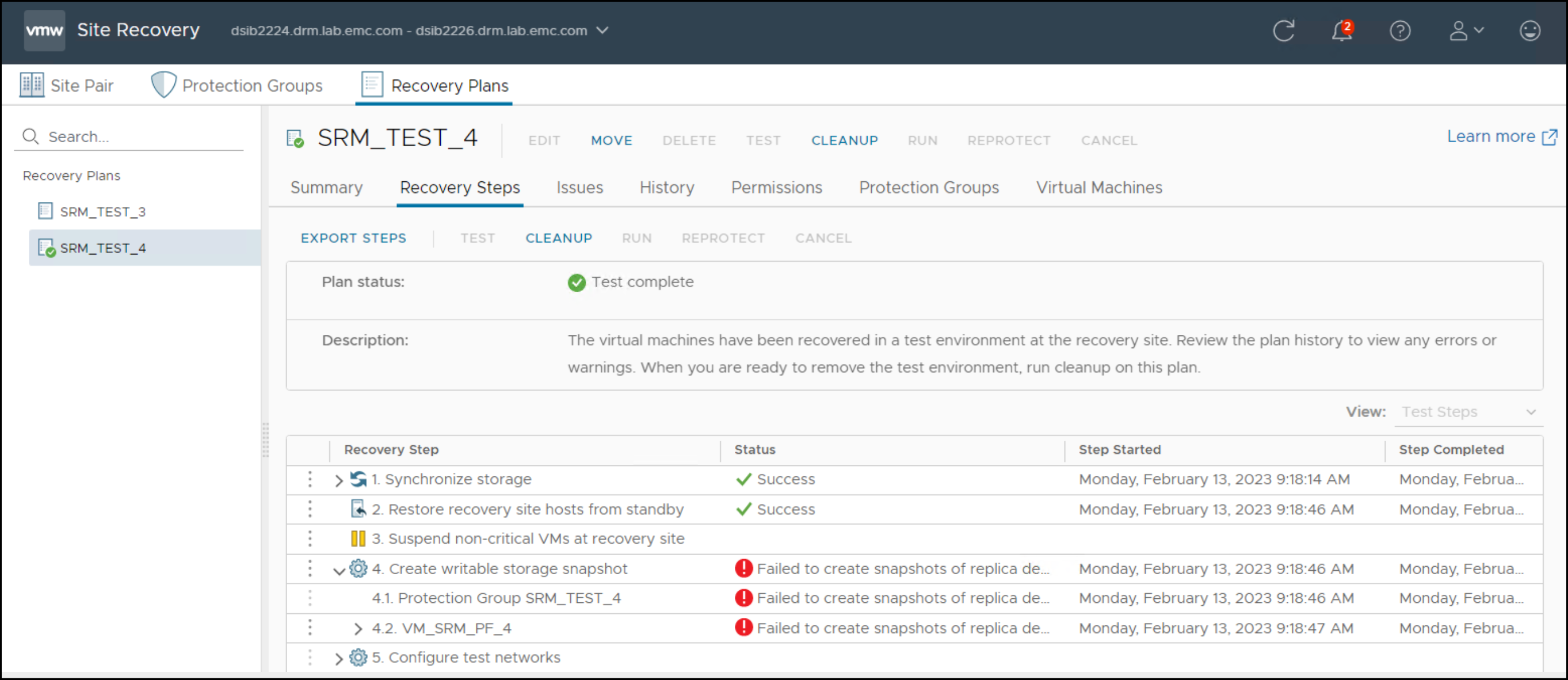Open row actions for Synchronize storage
Viewport: 1568px width, 680px height.
(310, 480)
